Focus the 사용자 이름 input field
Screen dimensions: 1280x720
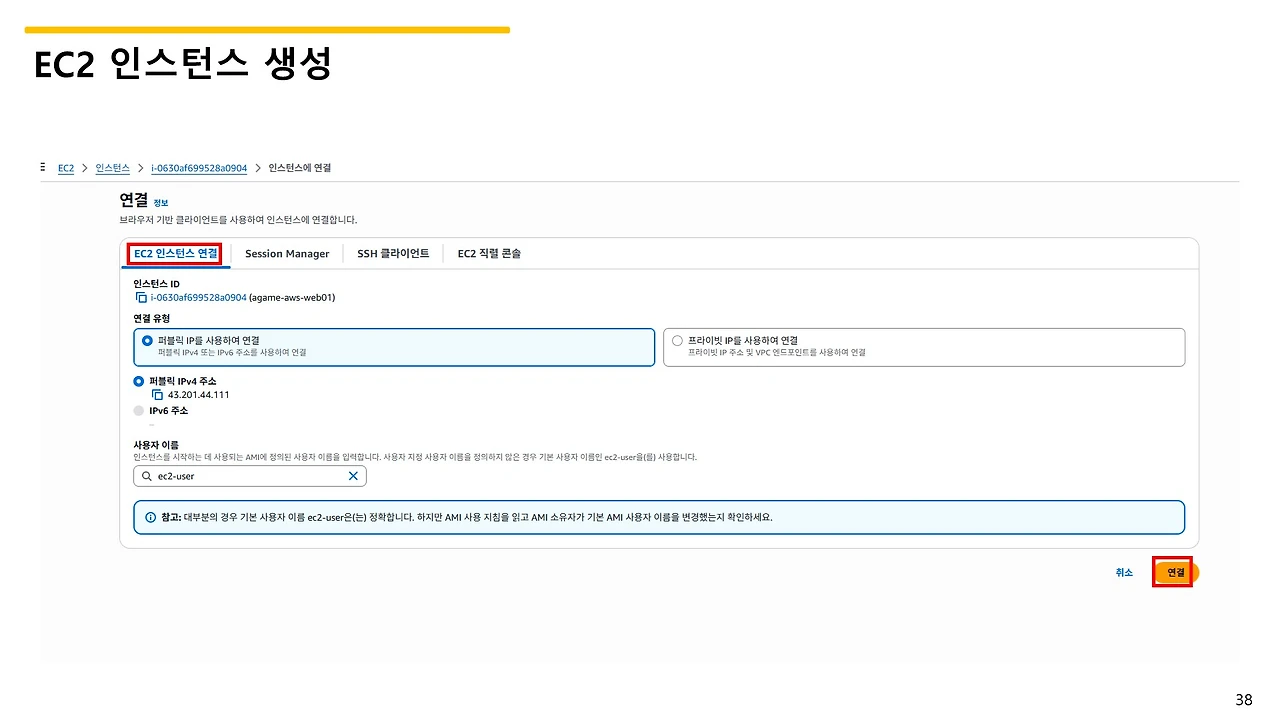[250, 477]
